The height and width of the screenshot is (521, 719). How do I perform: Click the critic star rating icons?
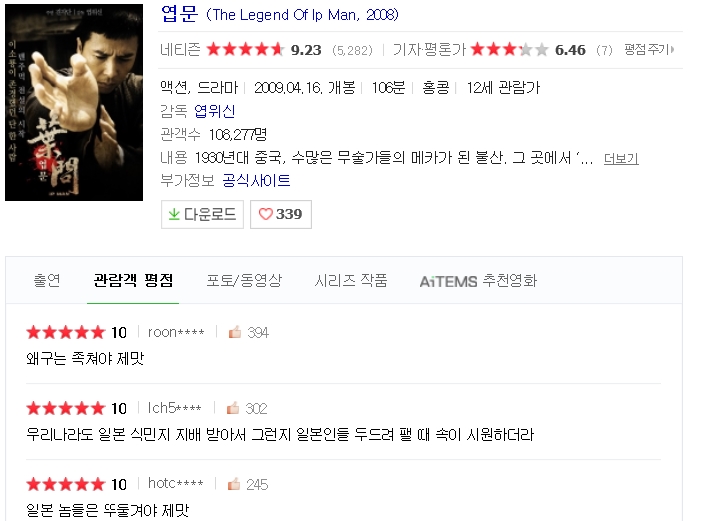pyautogui.click(x=509, y=49)
